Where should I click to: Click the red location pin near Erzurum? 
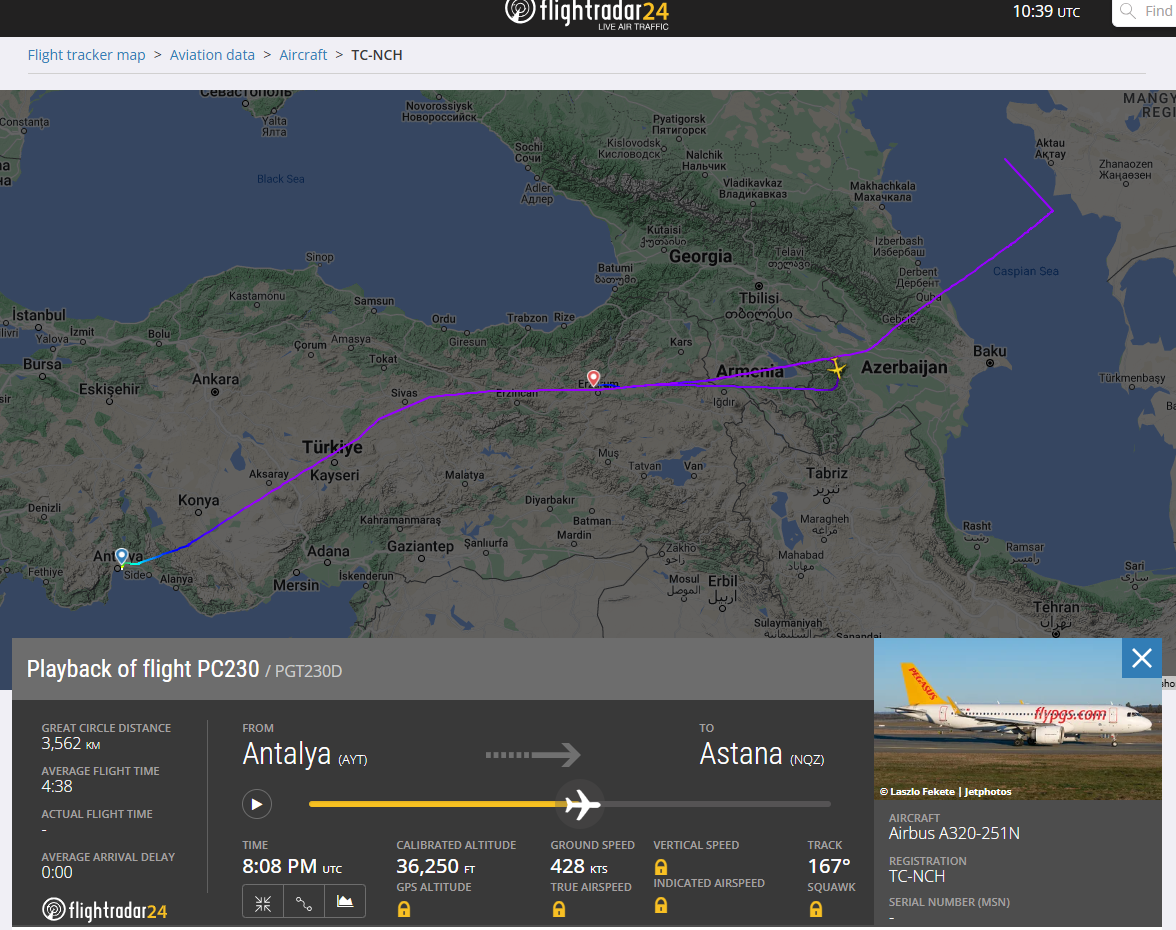coord(593,378)
